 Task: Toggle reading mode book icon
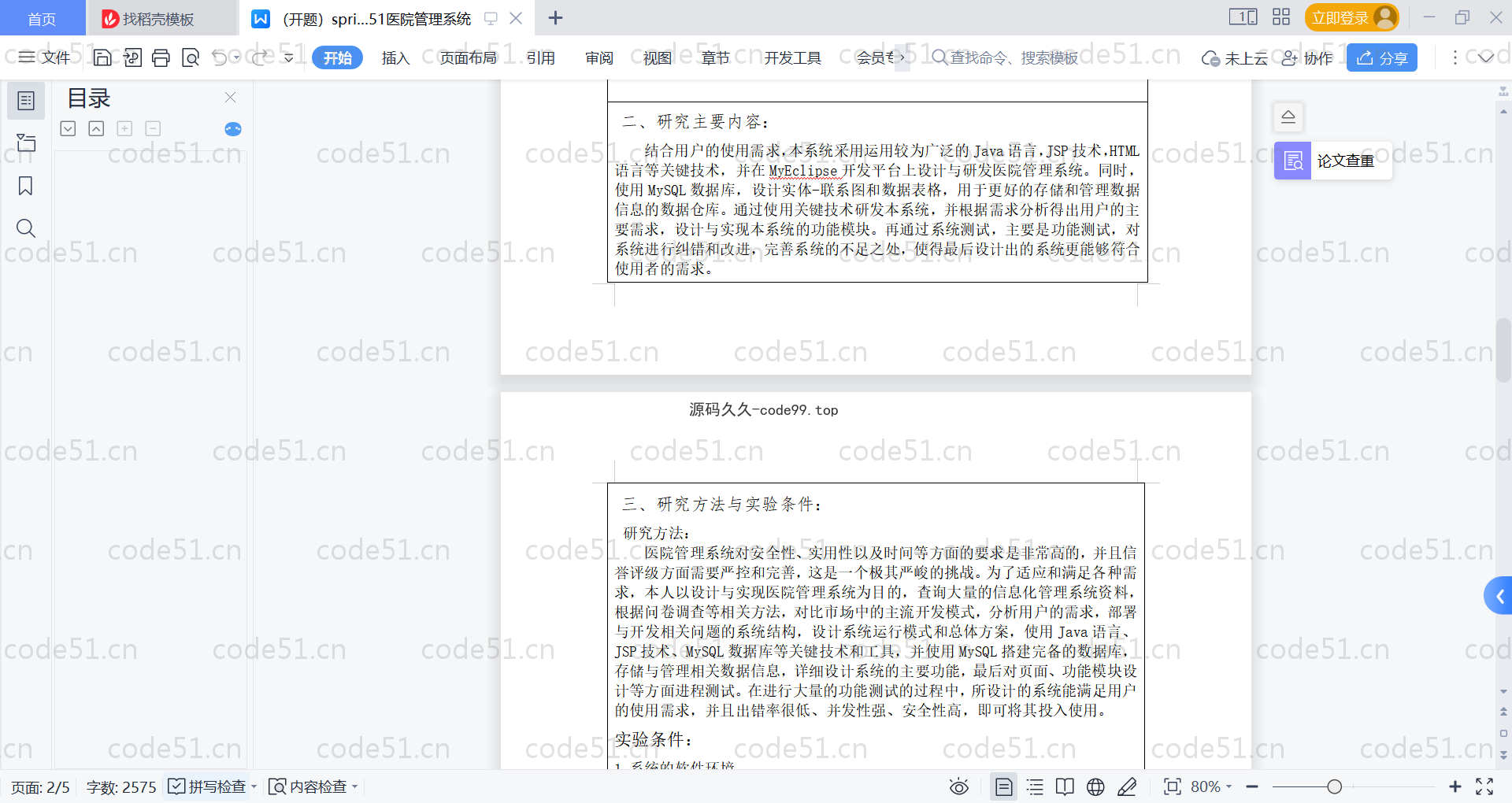point(1065,786)
